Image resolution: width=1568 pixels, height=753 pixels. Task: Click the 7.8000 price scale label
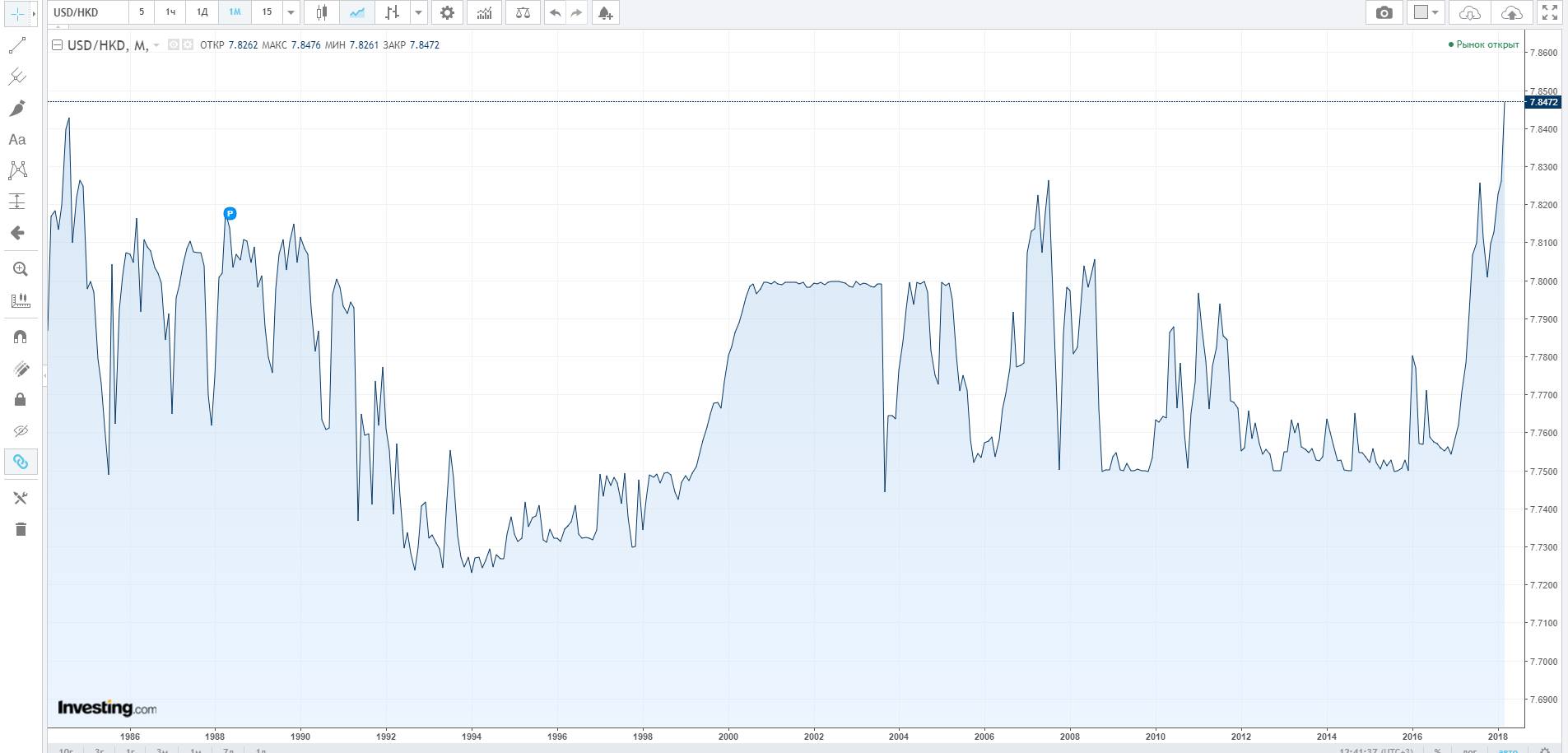(x=1543, y=281)
